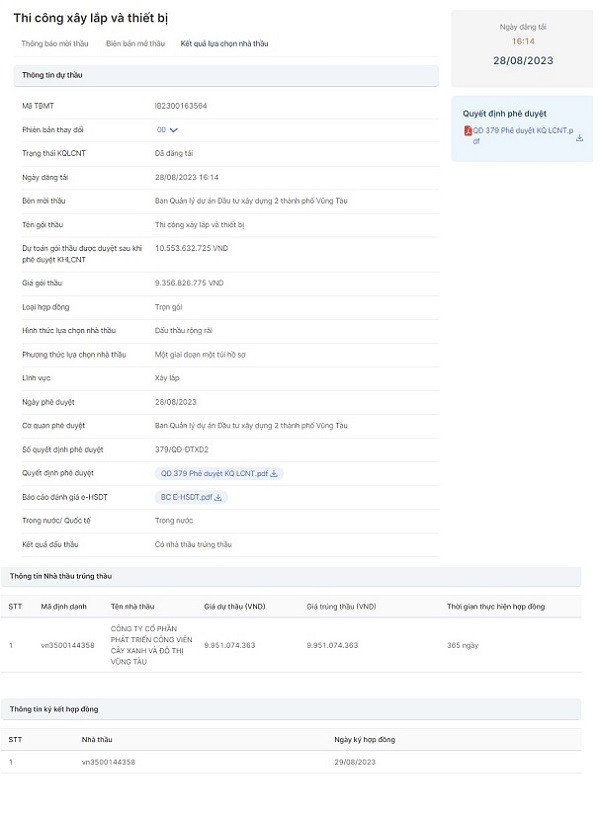Collapse Thông tin ký kết hợp đồng header

[290, 709]
